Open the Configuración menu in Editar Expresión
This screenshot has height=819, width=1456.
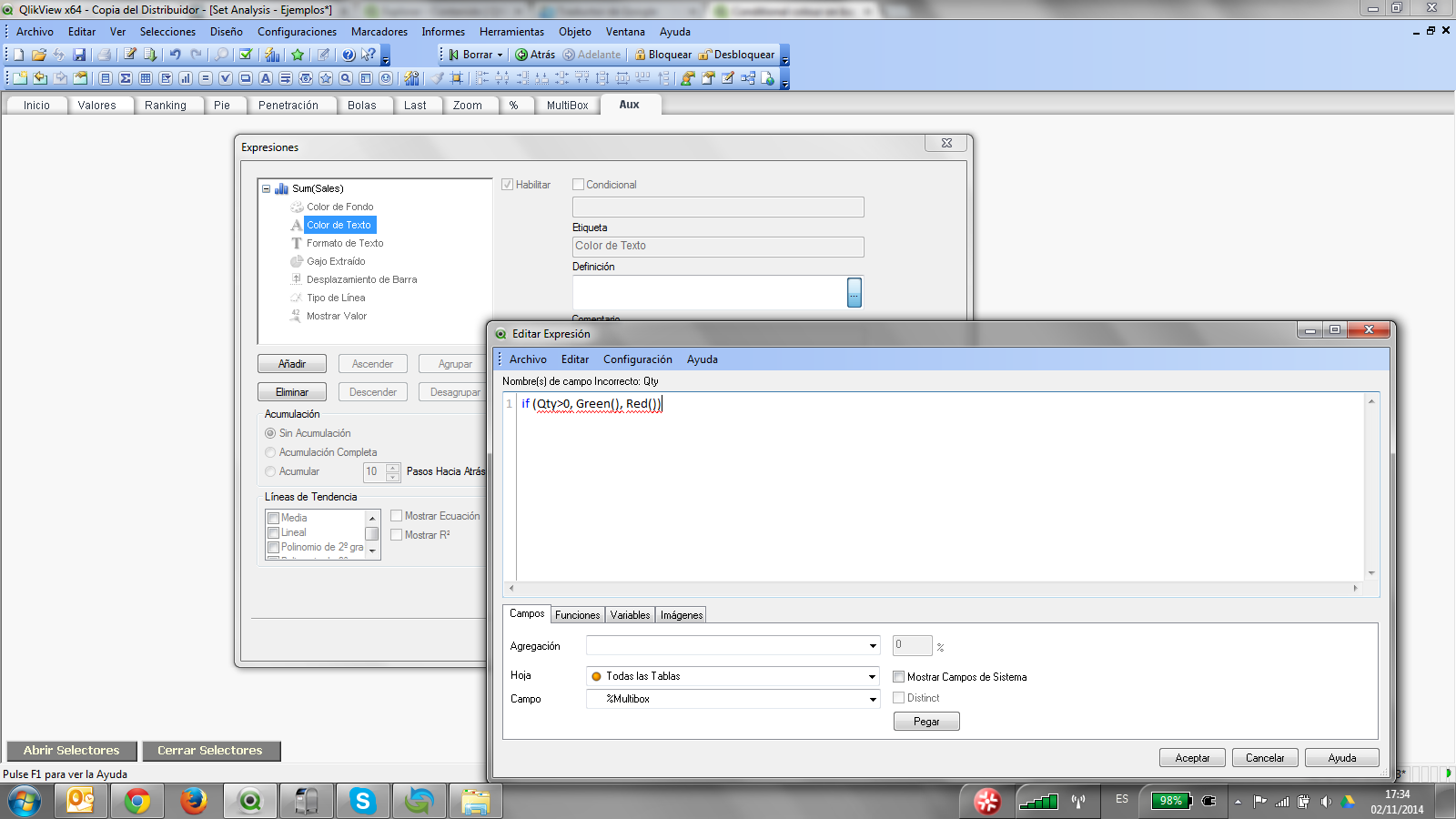coord(638,359)
